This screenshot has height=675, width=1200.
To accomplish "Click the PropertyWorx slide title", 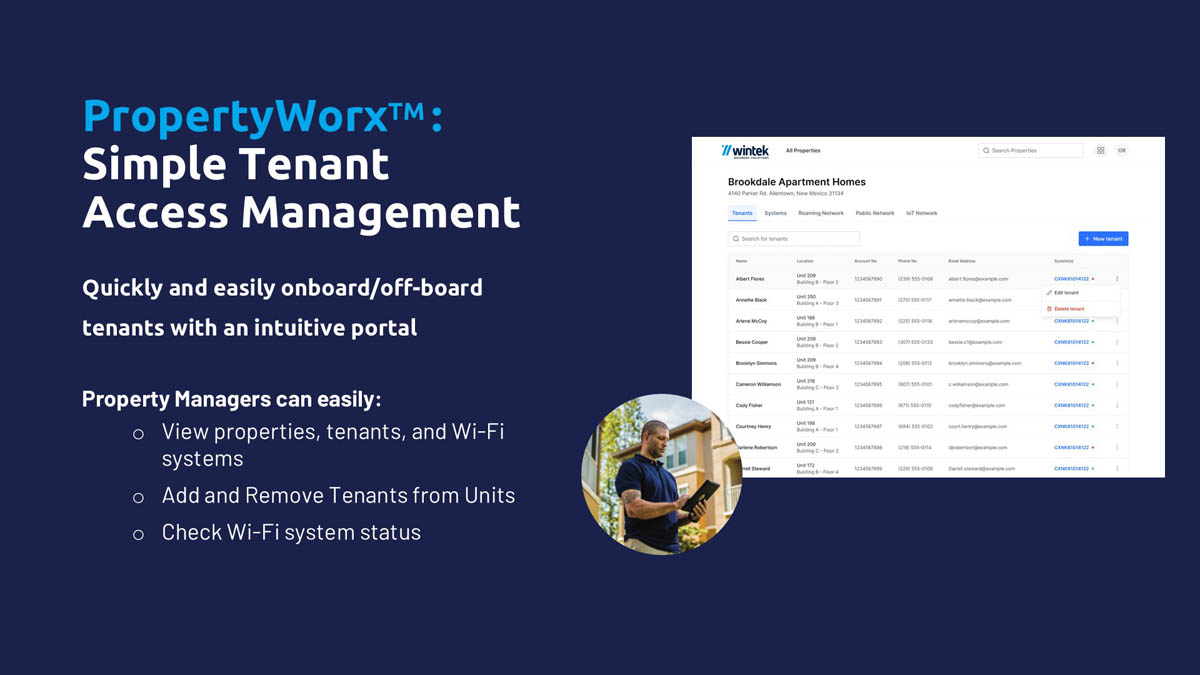I will (x=301, y=164).
